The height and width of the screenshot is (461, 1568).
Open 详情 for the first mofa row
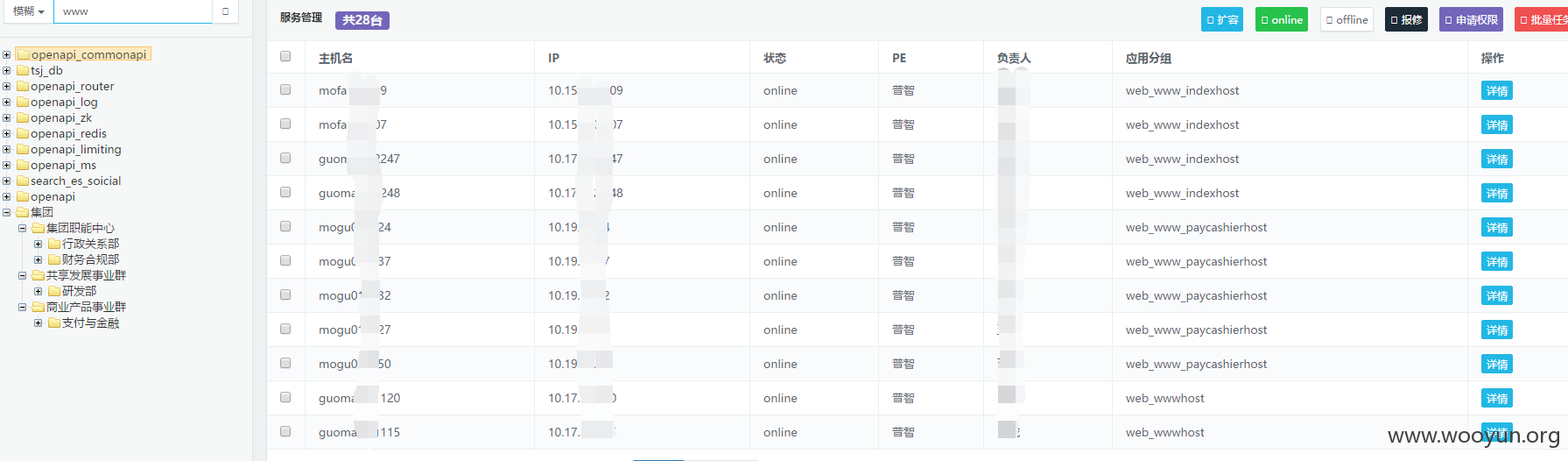click(x=1497, y=90)
